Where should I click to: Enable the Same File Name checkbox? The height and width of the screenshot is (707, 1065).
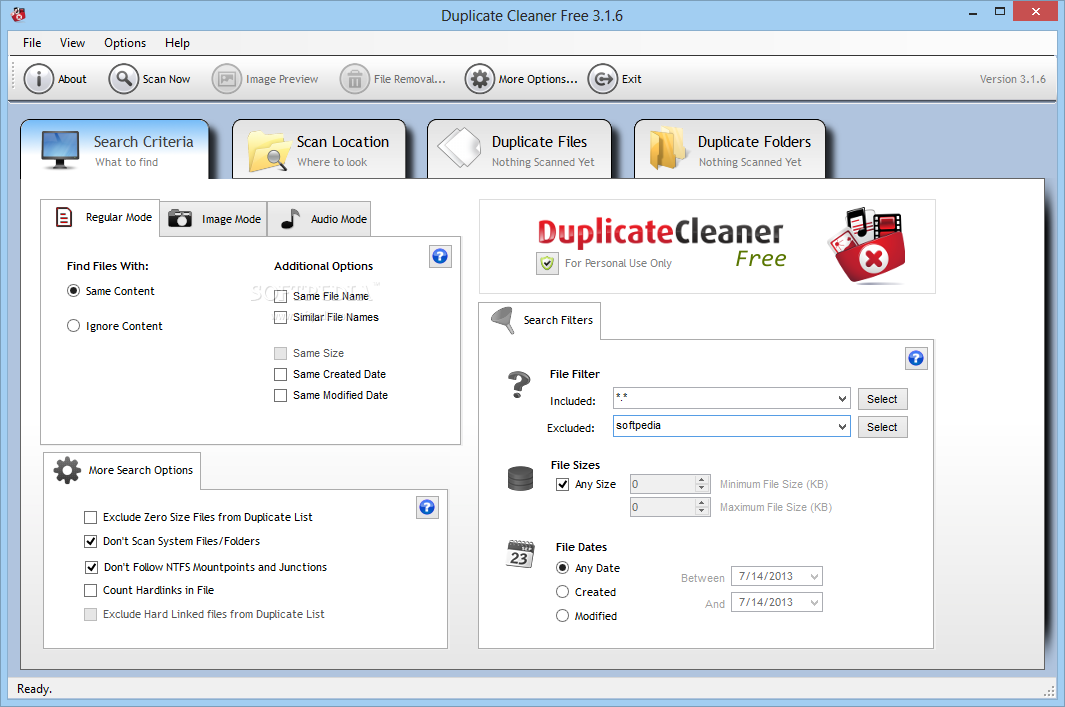pos(280,296)
